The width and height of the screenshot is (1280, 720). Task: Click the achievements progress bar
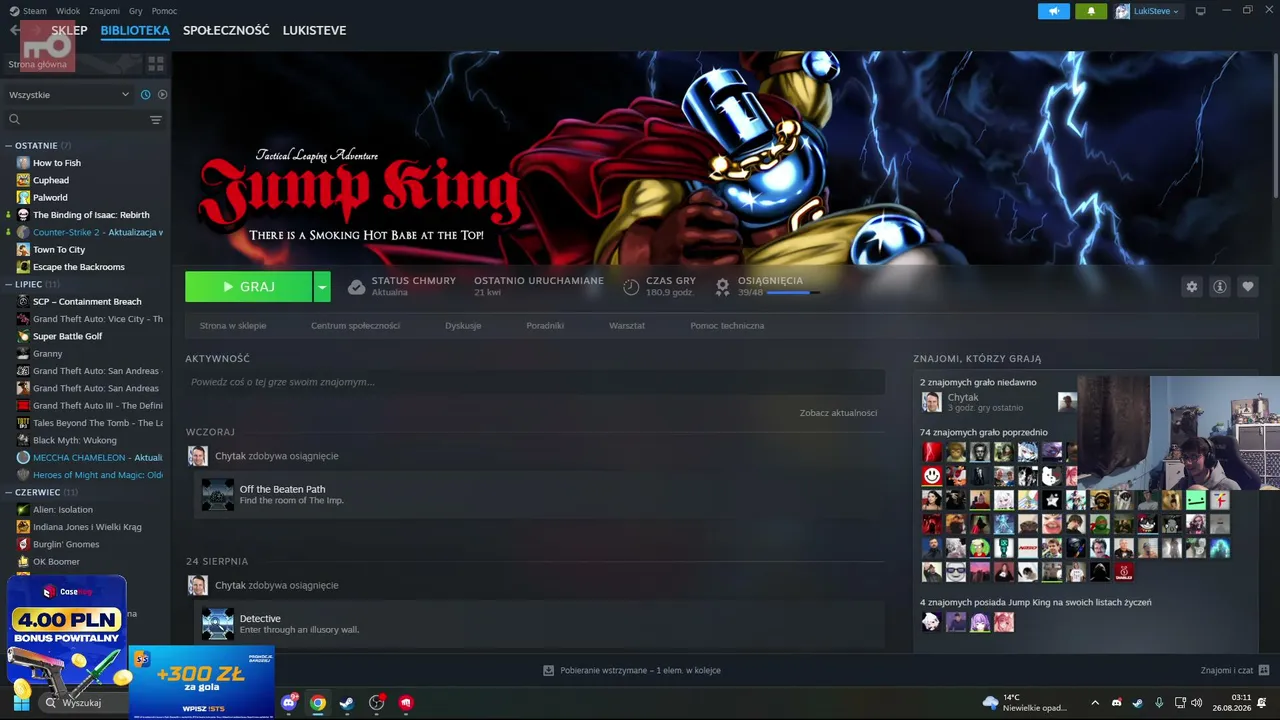(x=793, y=293)
